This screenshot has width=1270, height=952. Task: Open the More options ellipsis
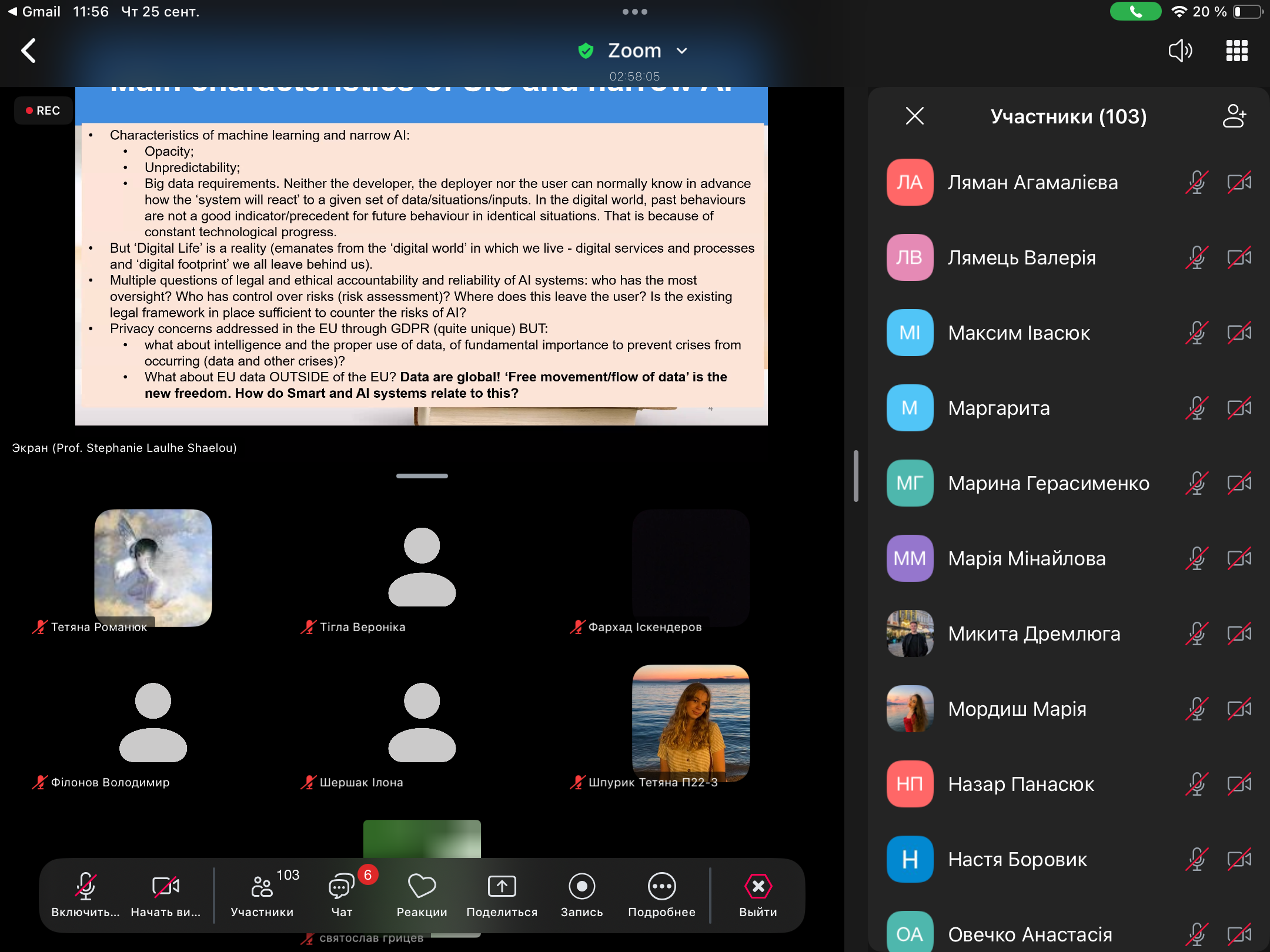point(661,887)
